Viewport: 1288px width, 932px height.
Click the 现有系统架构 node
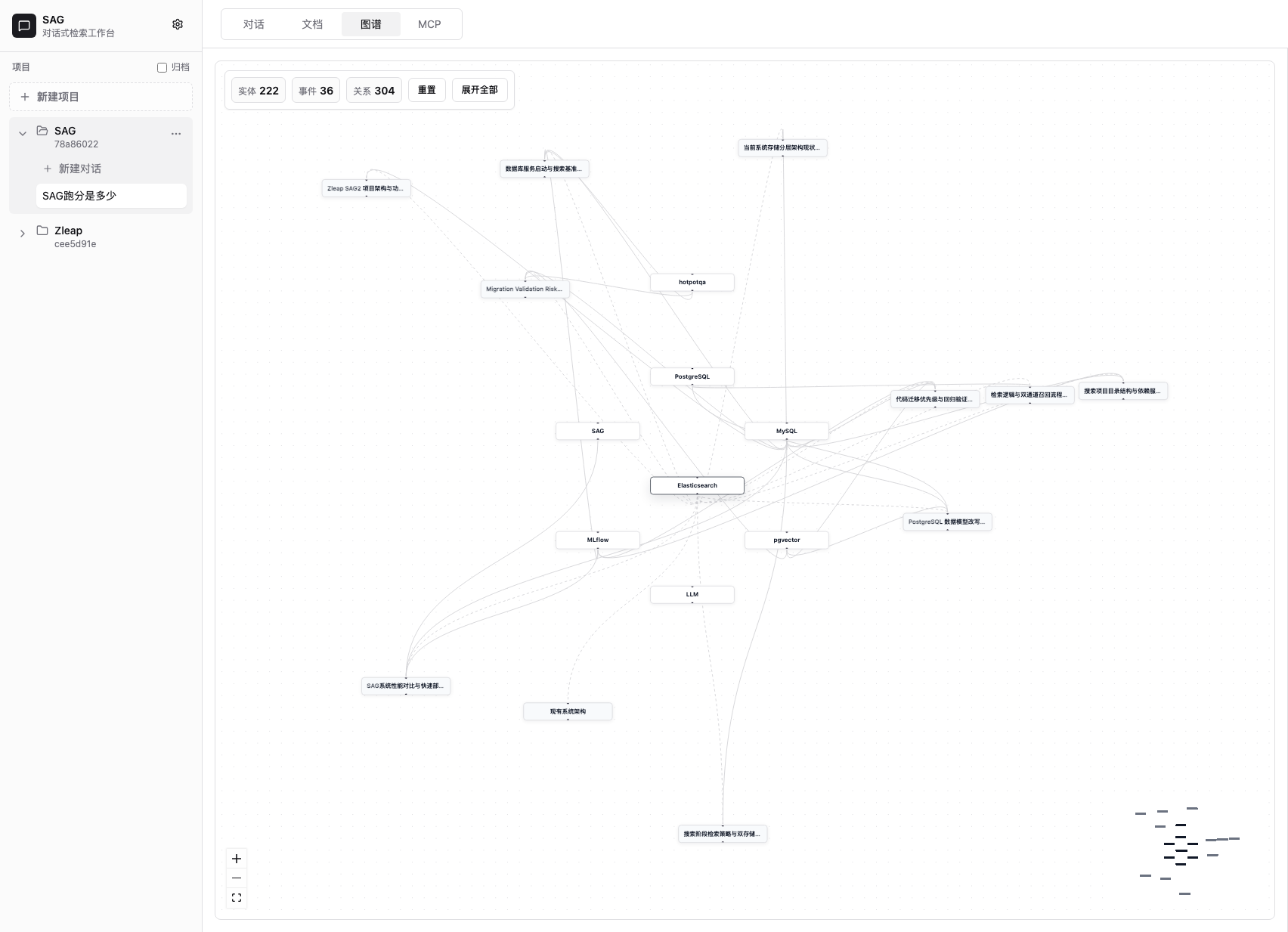pyautogui.click(x=568, y=711)
